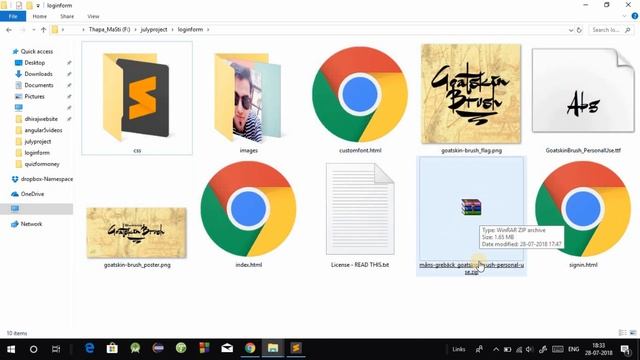Switch to Sublime Text on taskbar

click(296, 348)
